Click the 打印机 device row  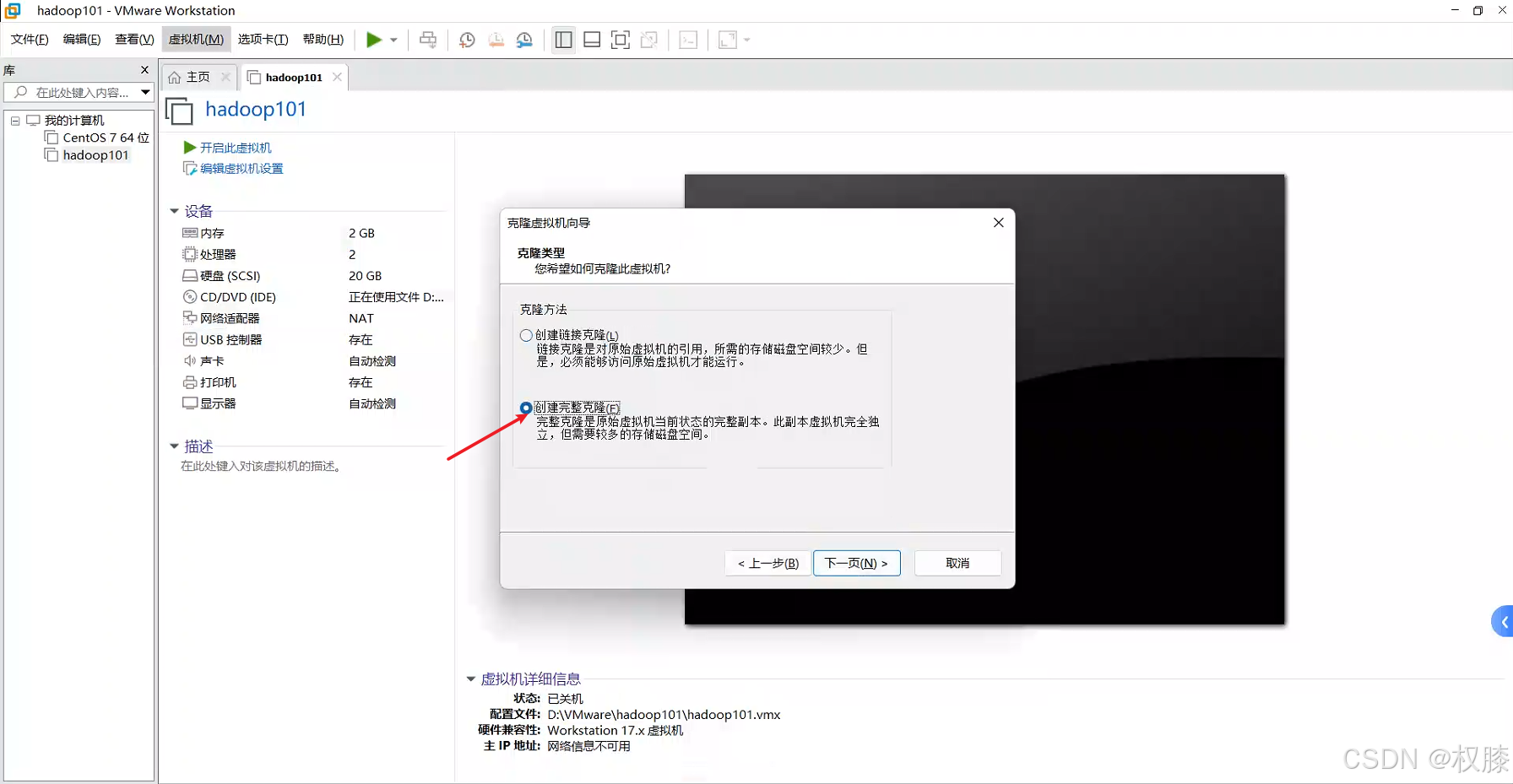312,382
